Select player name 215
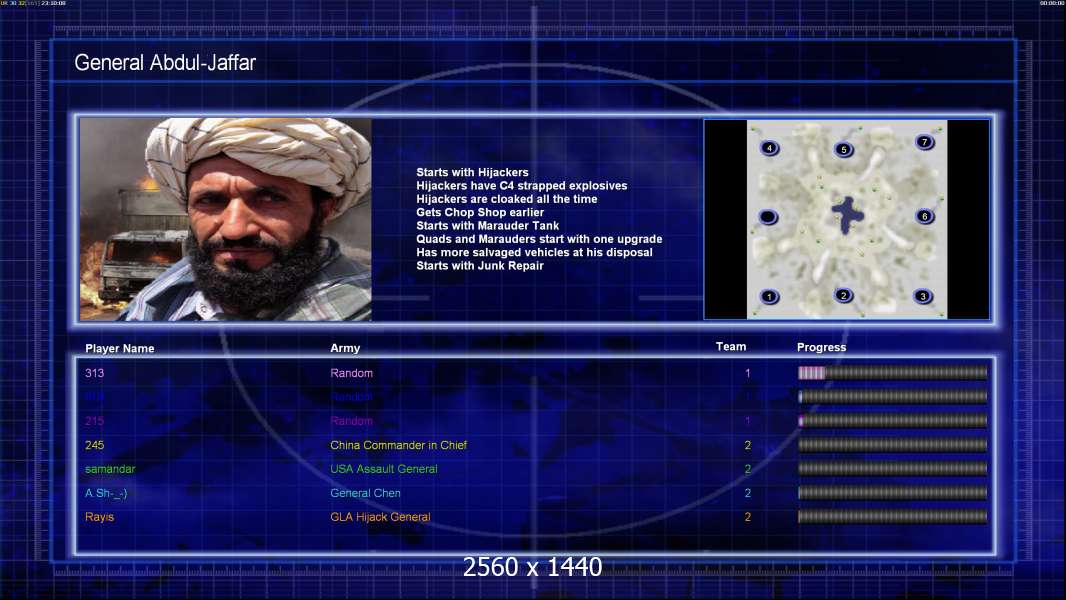Screen dimensions: 1066x600 (x=94, y=421)
